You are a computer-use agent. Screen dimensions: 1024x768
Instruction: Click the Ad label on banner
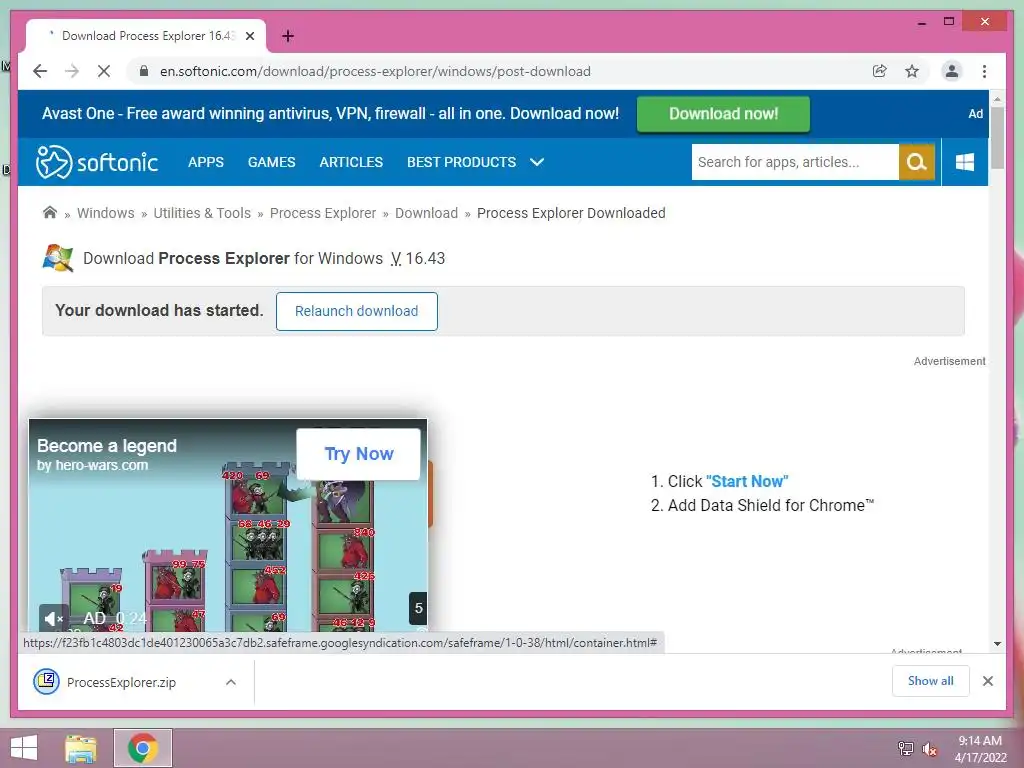975,114
